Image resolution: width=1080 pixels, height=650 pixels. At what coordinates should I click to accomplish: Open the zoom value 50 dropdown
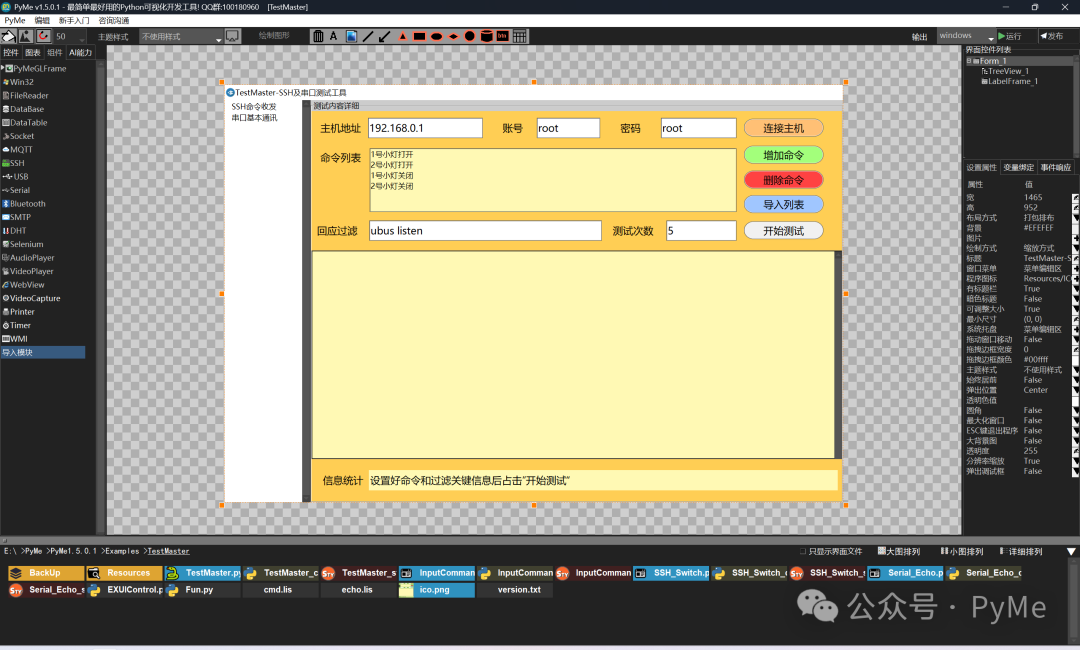click(70, 36)
